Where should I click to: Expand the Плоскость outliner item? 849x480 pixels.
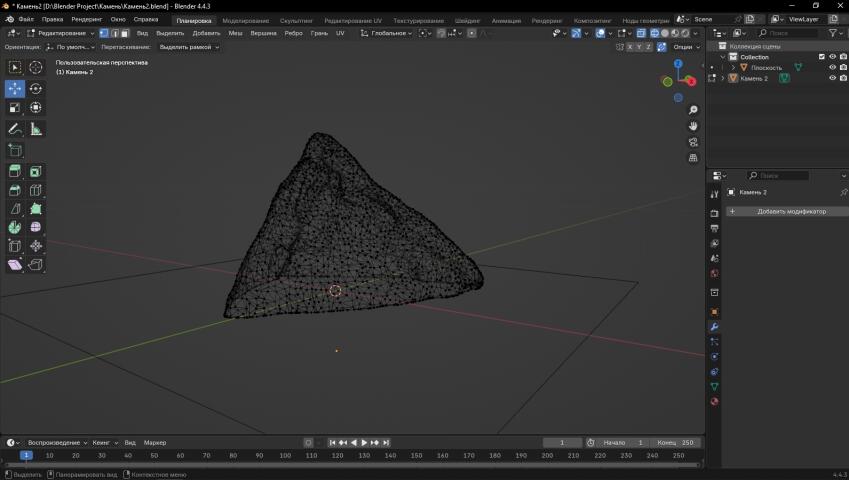coord(734,68)
